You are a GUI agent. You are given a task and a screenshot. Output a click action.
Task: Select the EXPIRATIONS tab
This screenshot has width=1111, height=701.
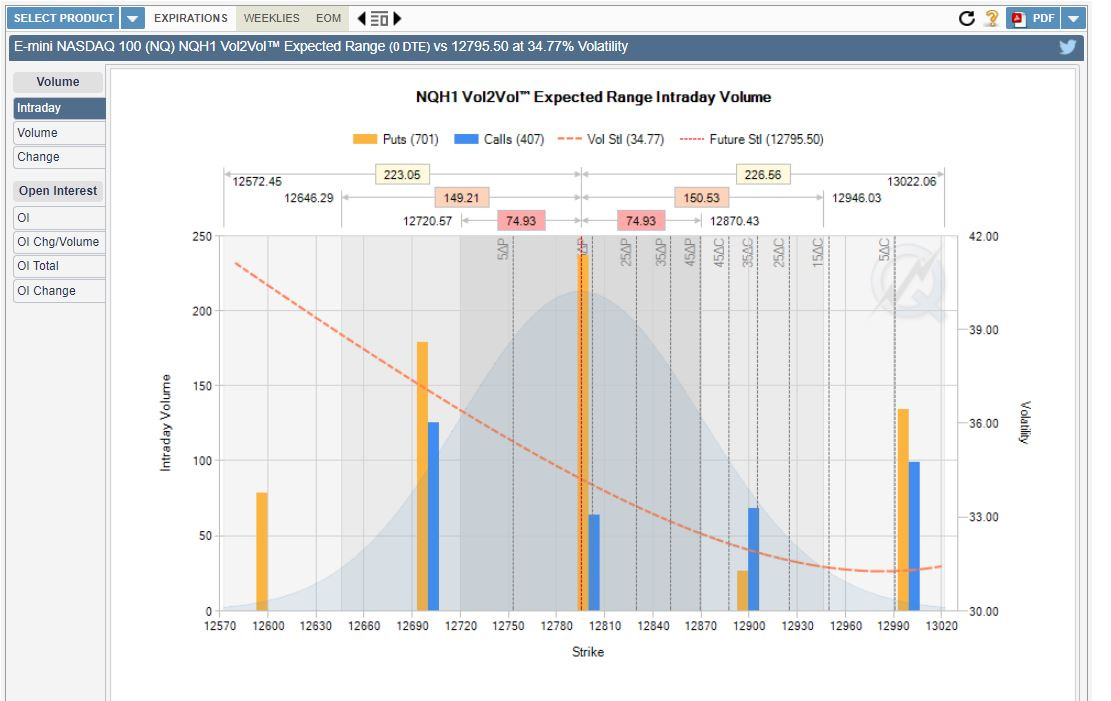[x=190, y=17]
